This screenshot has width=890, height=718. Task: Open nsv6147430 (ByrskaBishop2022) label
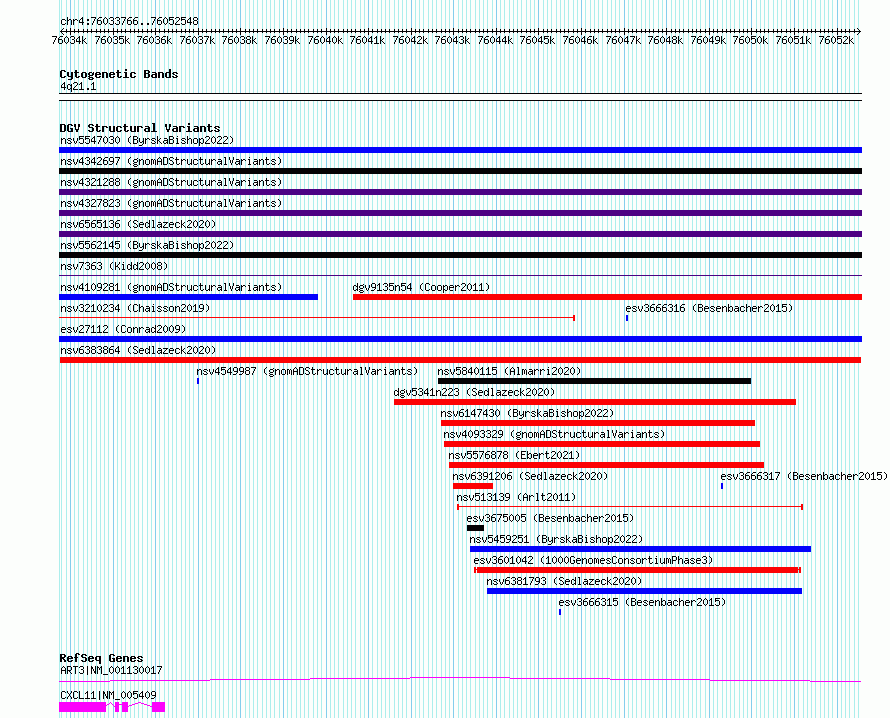click(x=527, y=413)
